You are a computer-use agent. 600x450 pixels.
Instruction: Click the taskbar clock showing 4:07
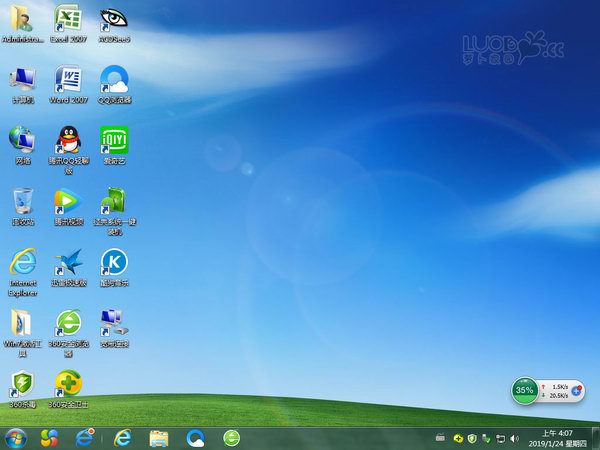click(x=558, y=439)
